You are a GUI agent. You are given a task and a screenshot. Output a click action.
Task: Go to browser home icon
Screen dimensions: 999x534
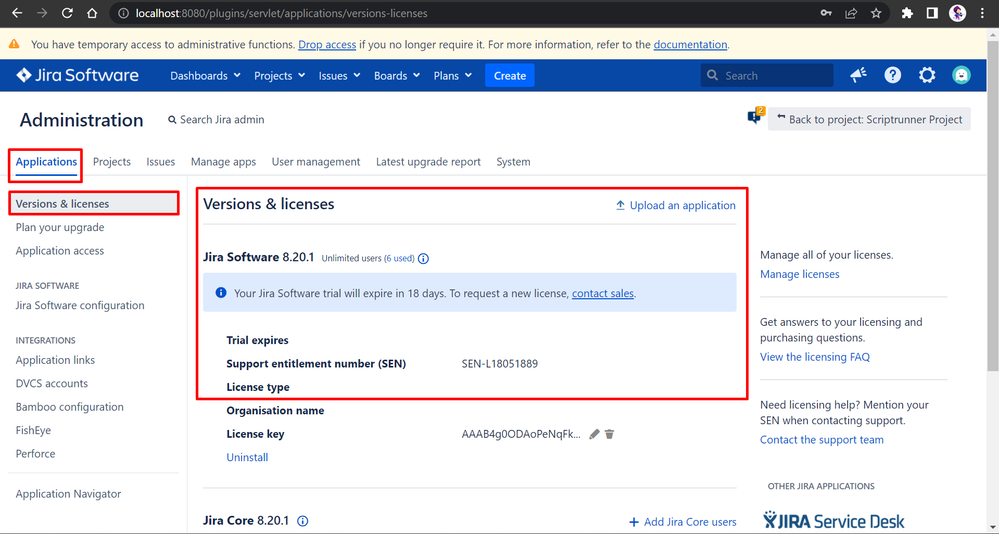[x=92, y=13]
